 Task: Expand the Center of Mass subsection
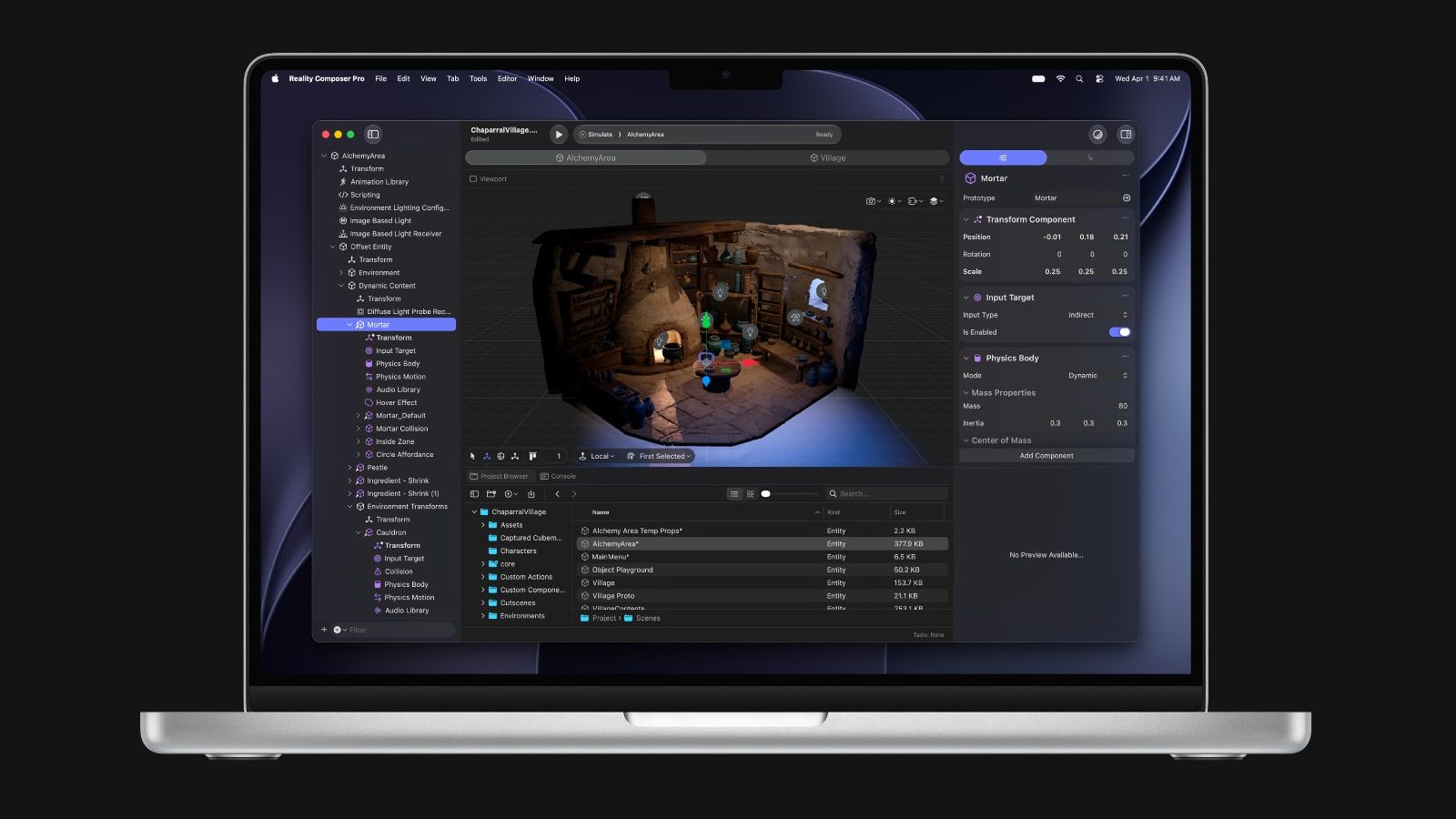[x=966, y=440]
